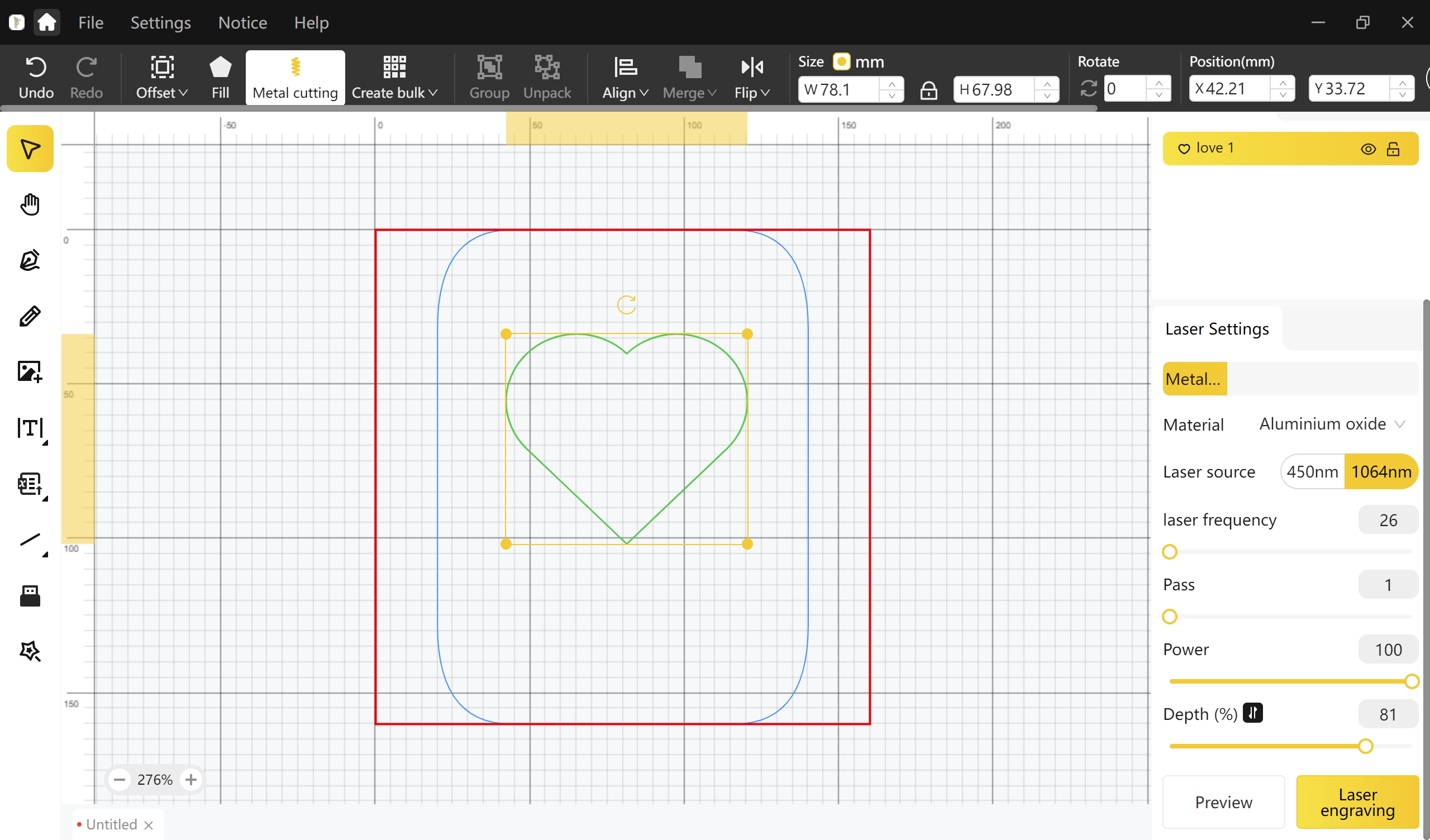Toggle the Size unit mm switch
The height and width of the screenshot is (840, 1430).
click(x=842, y=61)
